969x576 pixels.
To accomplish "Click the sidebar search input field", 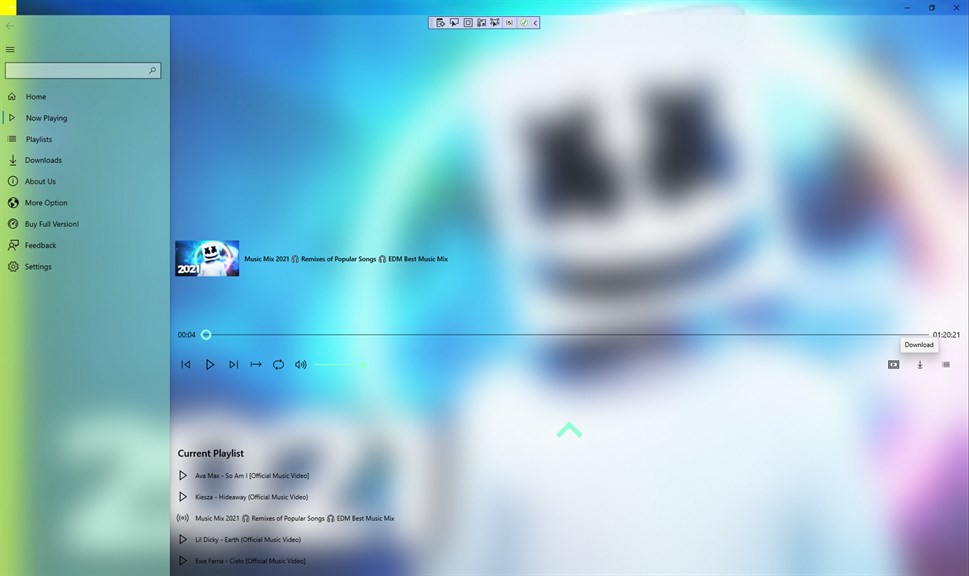I will coord(83,70).
